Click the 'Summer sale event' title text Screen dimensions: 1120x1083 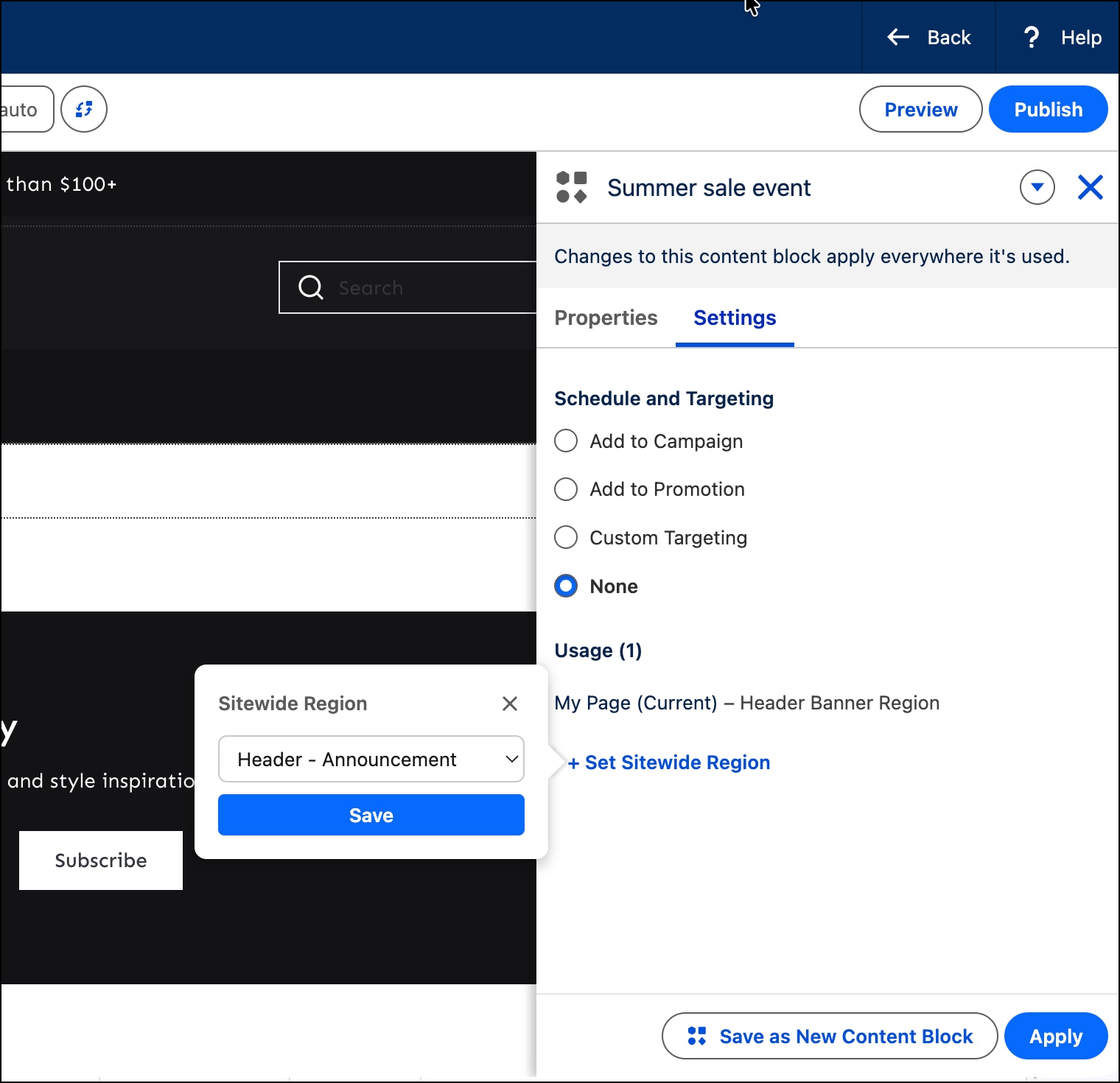click(x=709, y=188)
